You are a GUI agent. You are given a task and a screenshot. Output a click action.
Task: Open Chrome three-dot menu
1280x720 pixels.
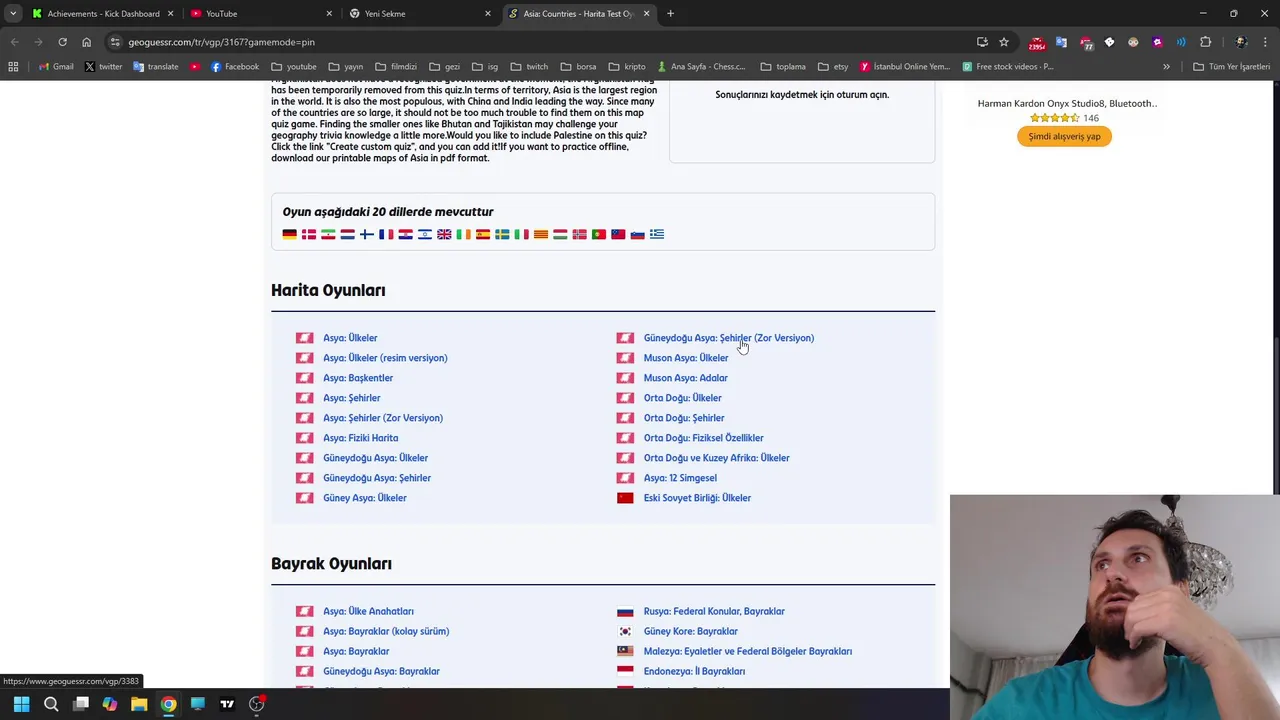click(x=1264, y=42)
